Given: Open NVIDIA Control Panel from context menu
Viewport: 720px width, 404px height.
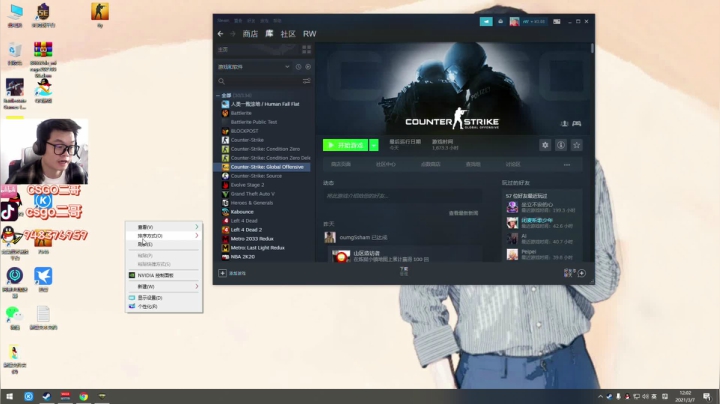Looking at the screenshot, I should tap(164, 275).
